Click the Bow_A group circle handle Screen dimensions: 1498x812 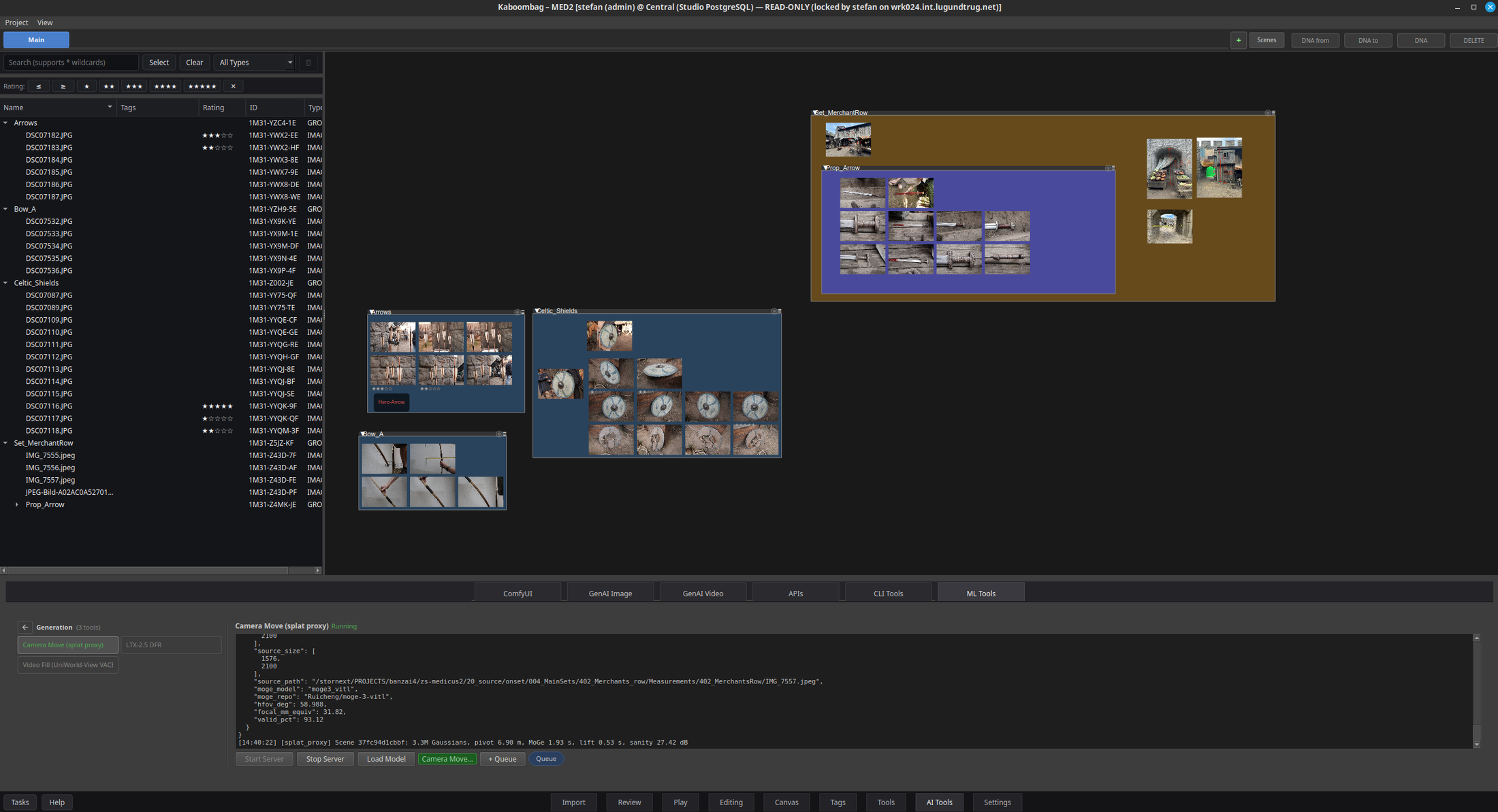pos(499,434)
